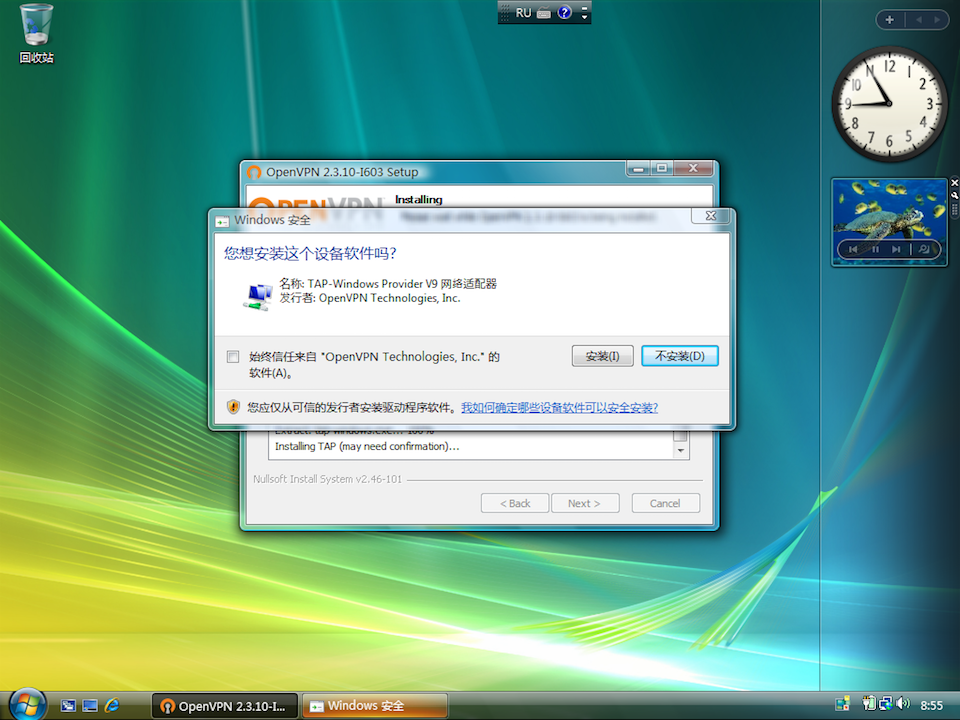The width and height of the screenshot is (960, 720).
Task: Open the Recycle Bin desktop icon
Action: 36,34
